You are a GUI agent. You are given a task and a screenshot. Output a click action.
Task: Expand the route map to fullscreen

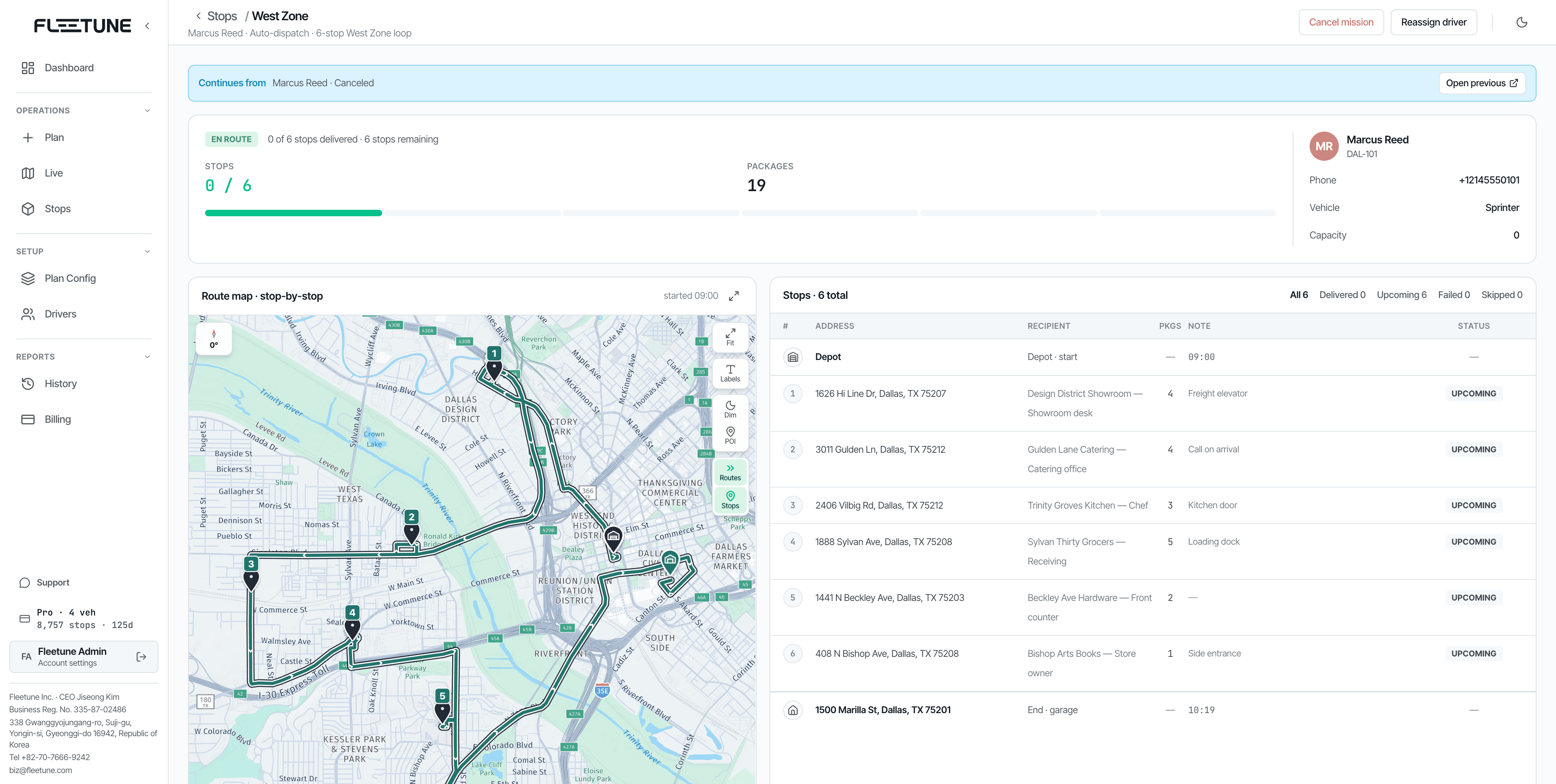733,296
